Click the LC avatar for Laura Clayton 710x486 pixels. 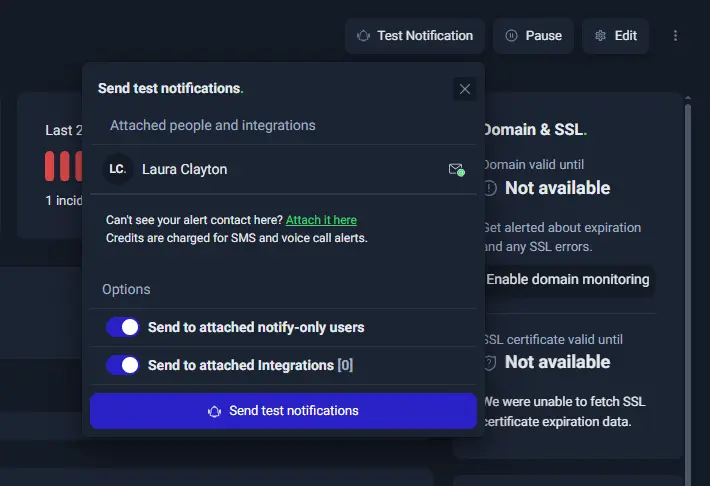[x=118, y=169]
